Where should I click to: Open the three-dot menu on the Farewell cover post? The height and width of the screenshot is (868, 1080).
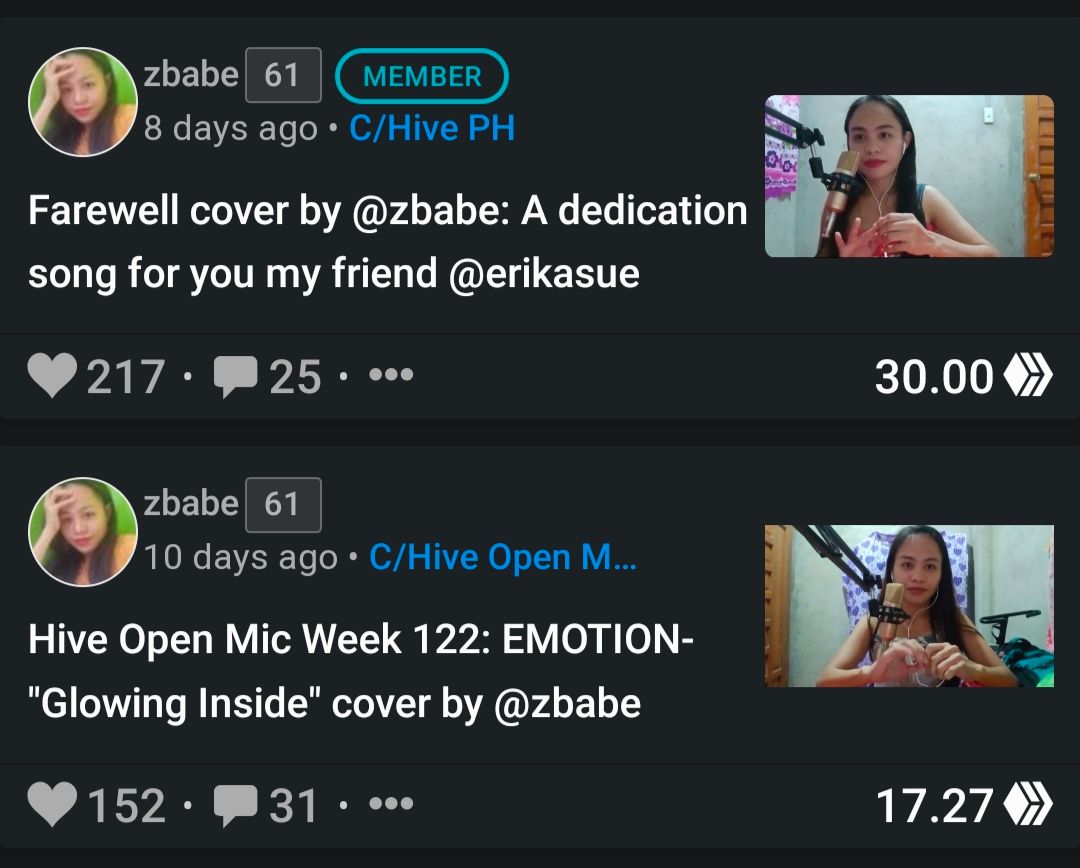point(391,375)
